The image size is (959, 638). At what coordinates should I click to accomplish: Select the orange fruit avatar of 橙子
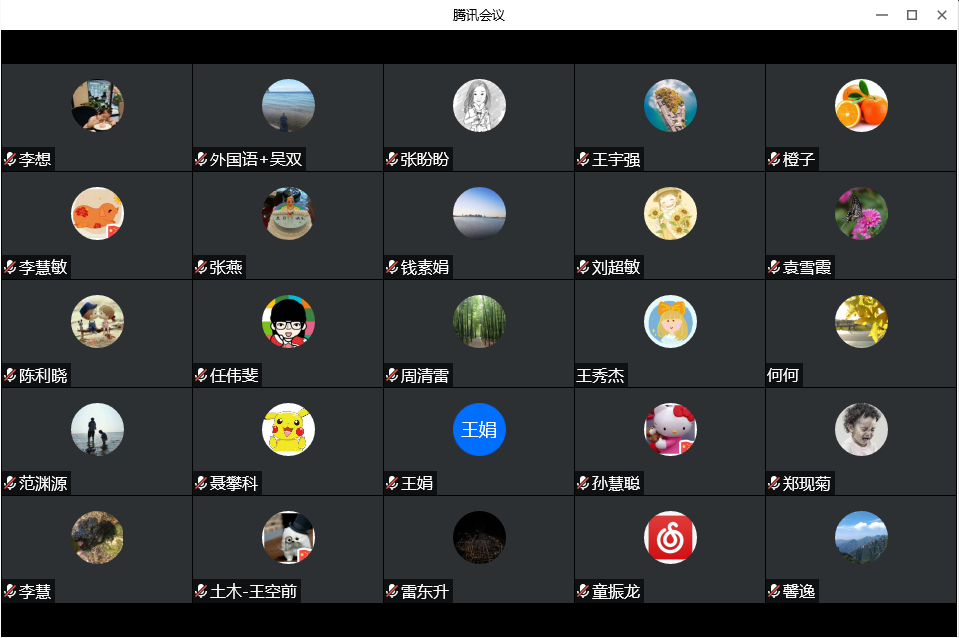[861, 105]
